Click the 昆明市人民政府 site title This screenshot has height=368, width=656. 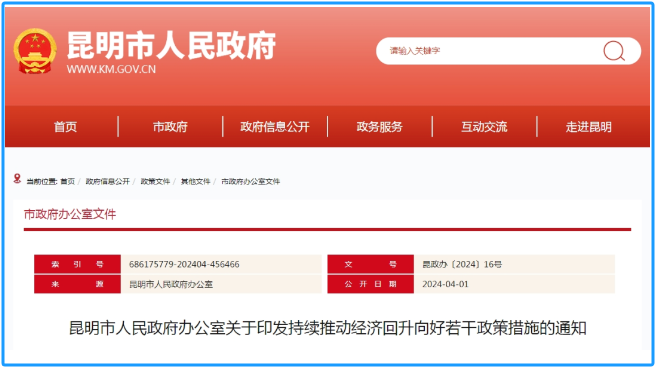171,46
